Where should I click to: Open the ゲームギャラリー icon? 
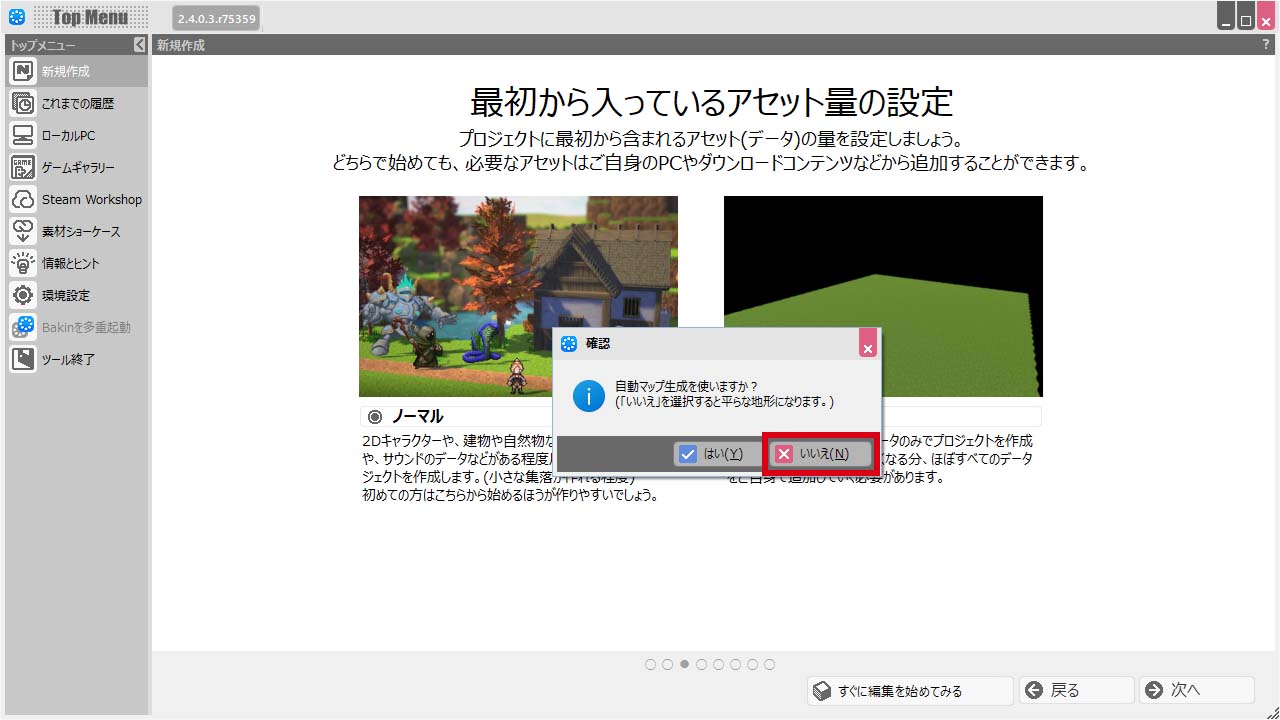coord(24,167)
